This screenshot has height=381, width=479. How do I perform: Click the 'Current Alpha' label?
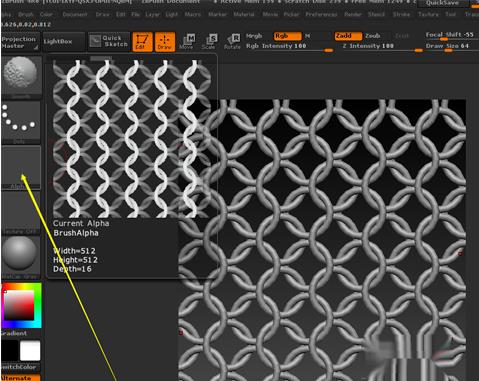pos(81,223)
